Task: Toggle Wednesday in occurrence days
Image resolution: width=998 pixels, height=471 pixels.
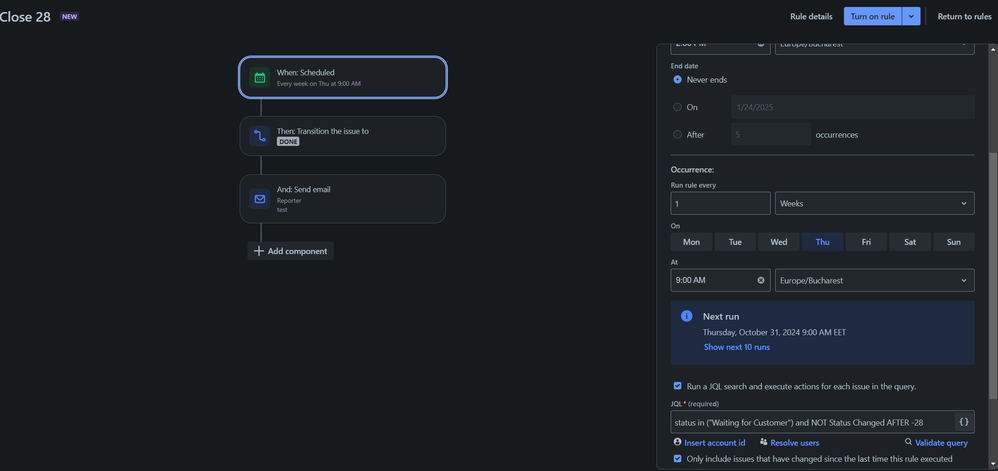Action: (x=778, y=242)
